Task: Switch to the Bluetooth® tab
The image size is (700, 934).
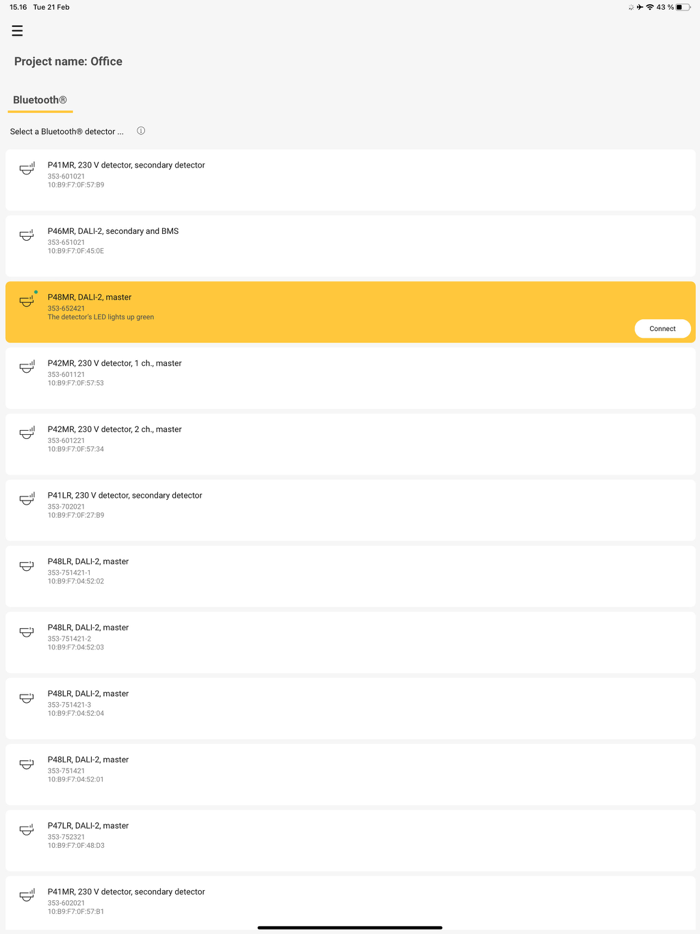Action: click(40, 100)
